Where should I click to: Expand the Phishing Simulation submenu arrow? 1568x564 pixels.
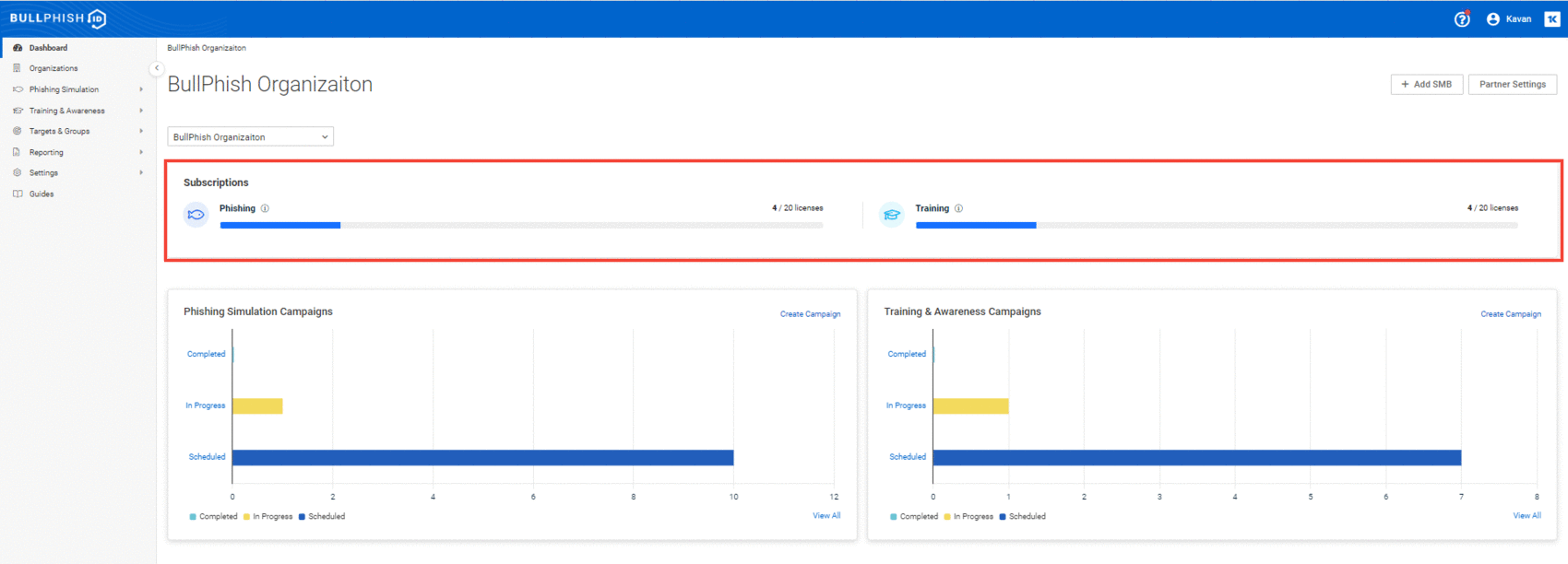[x=141, y=89]
